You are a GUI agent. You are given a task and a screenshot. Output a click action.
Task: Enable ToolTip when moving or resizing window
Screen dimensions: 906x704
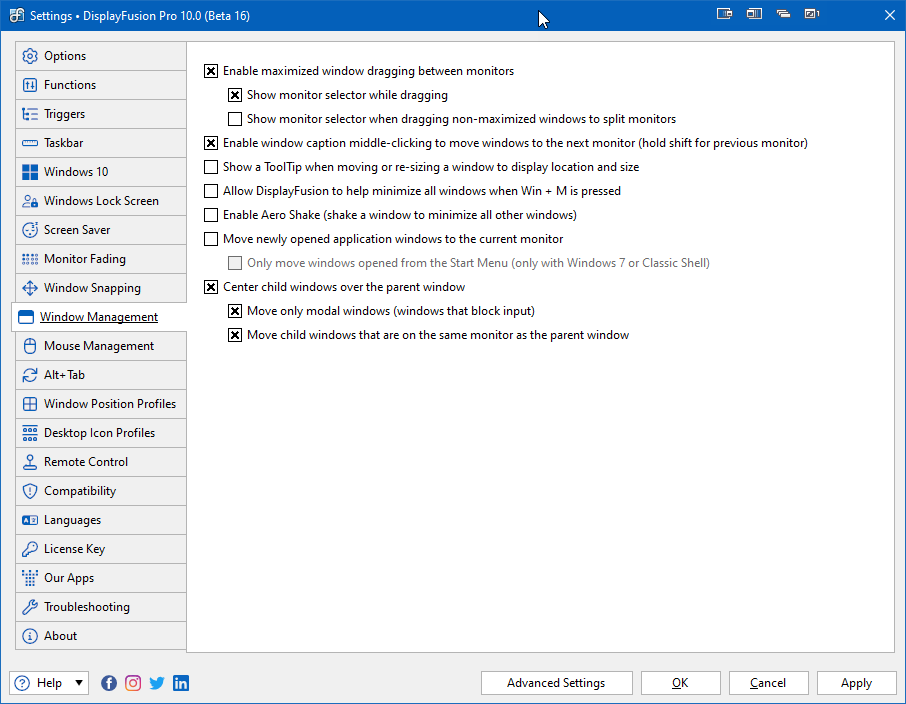tap(211, 167)
